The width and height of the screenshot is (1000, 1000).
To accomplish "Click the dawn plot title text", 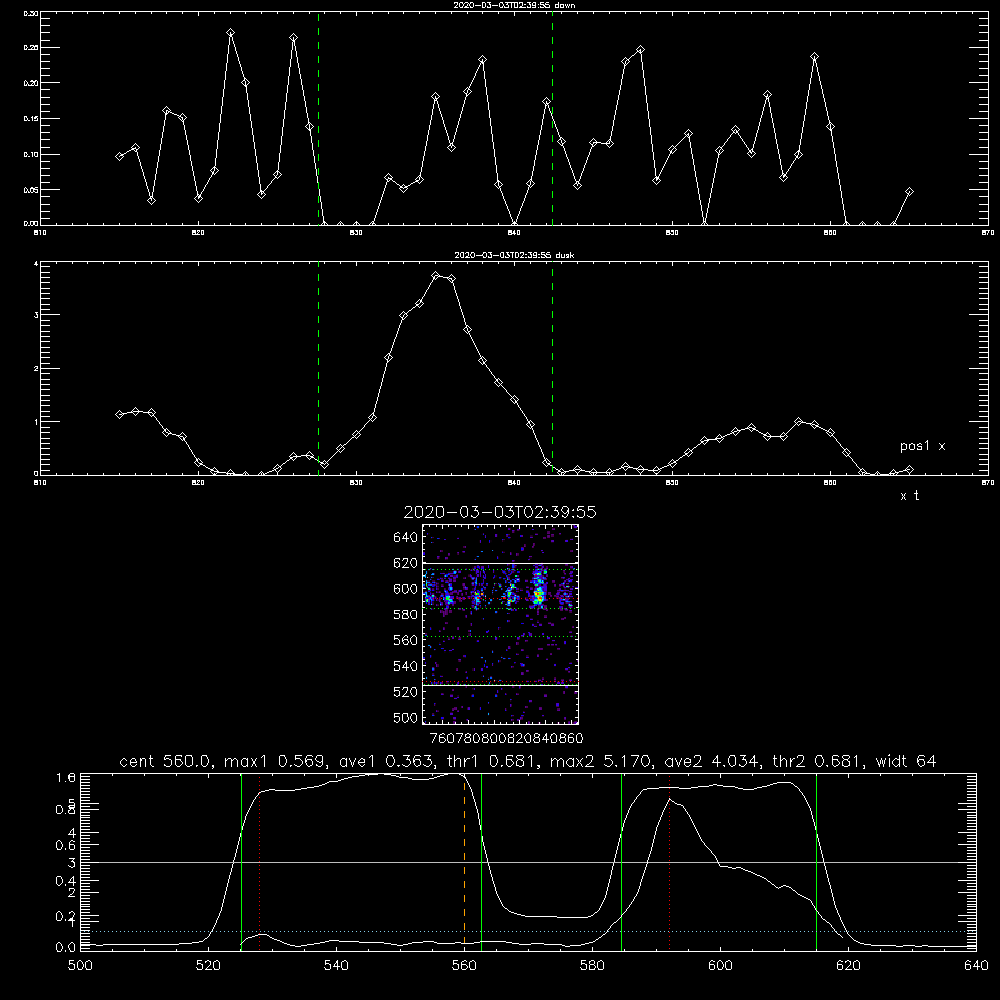I will tap(514, 5).
